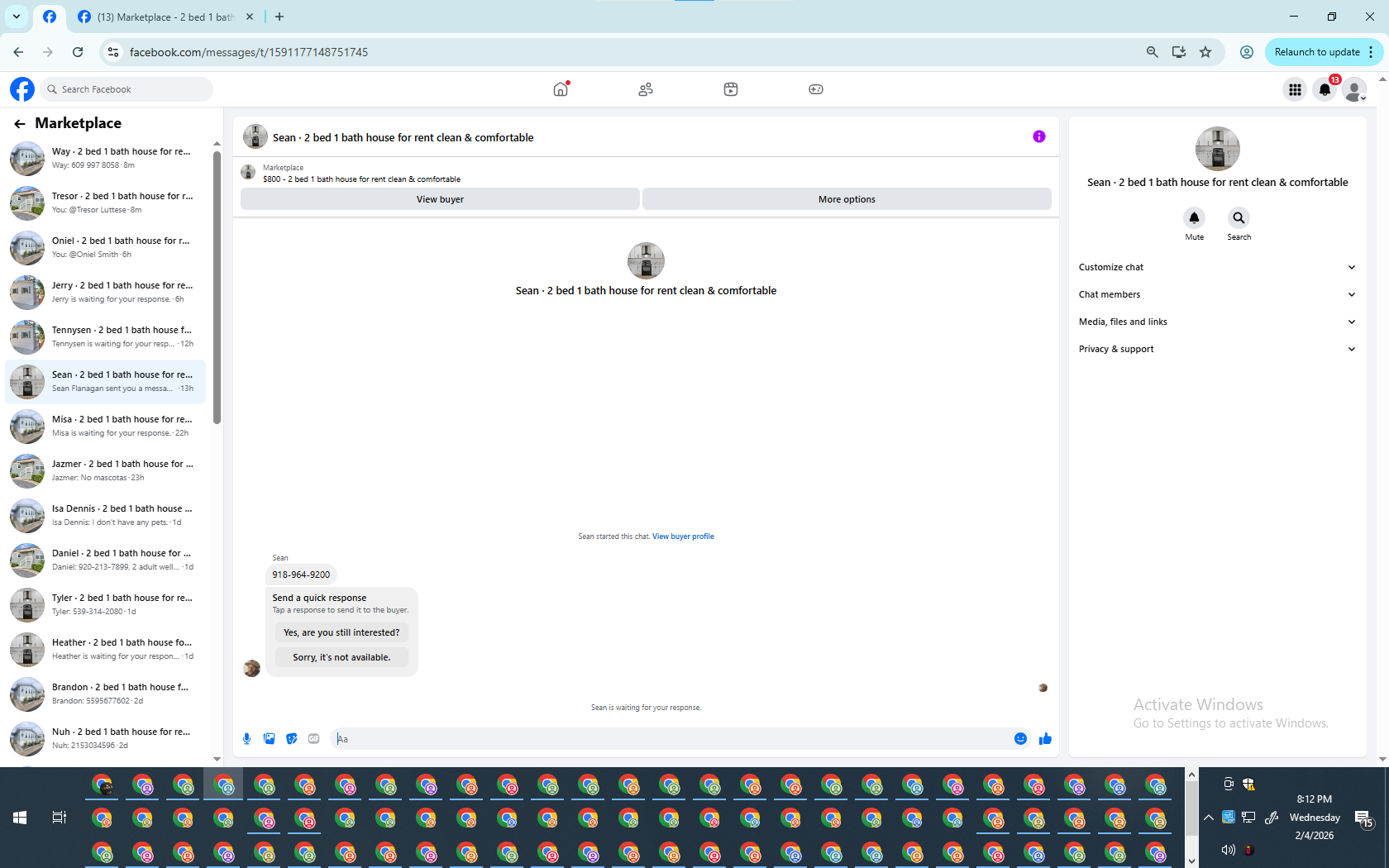Open the tab search dropdown arrow

[17, 17]
